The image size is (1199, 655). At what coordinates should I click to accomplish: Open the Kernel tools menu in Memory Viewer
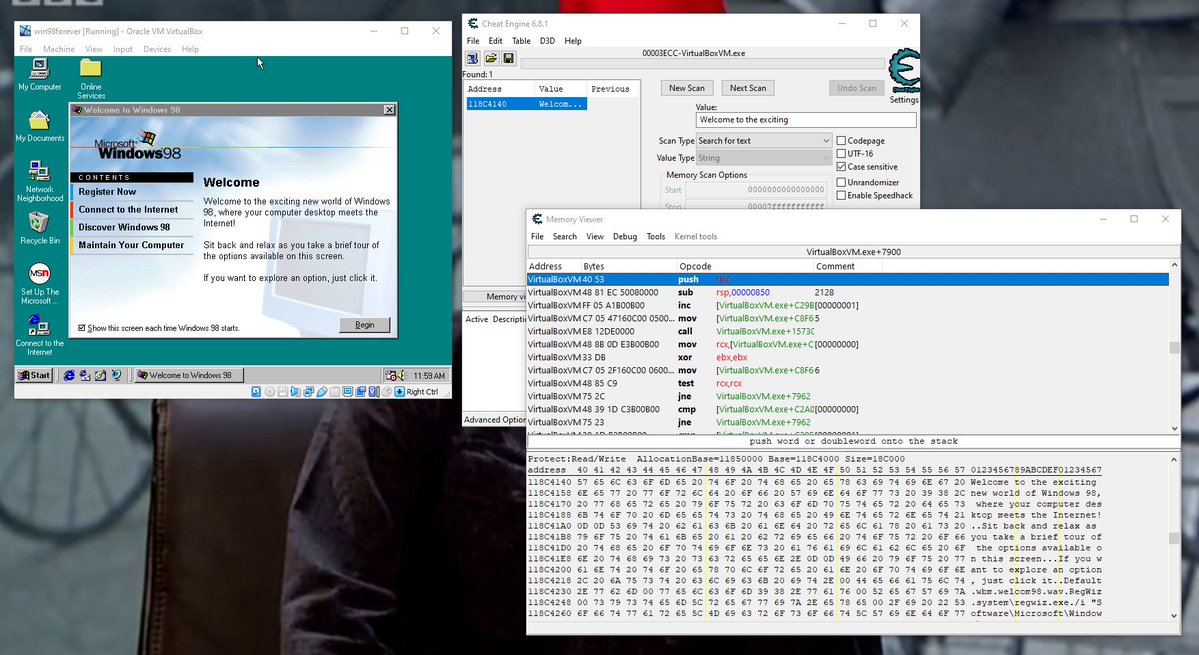coord(695,237)
